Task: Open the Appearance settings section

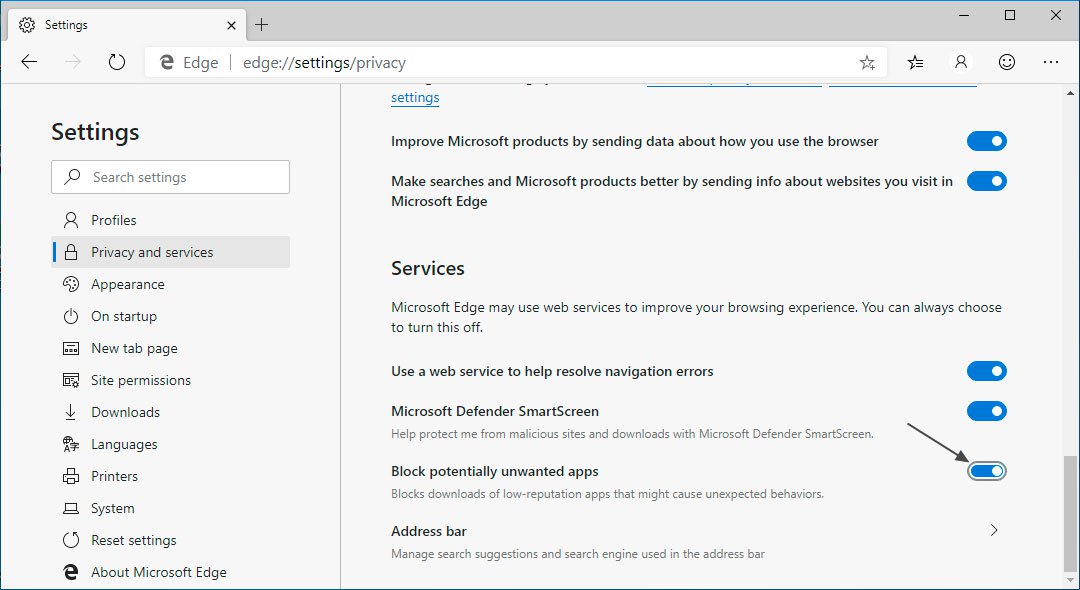Action: tap(127, 284)
